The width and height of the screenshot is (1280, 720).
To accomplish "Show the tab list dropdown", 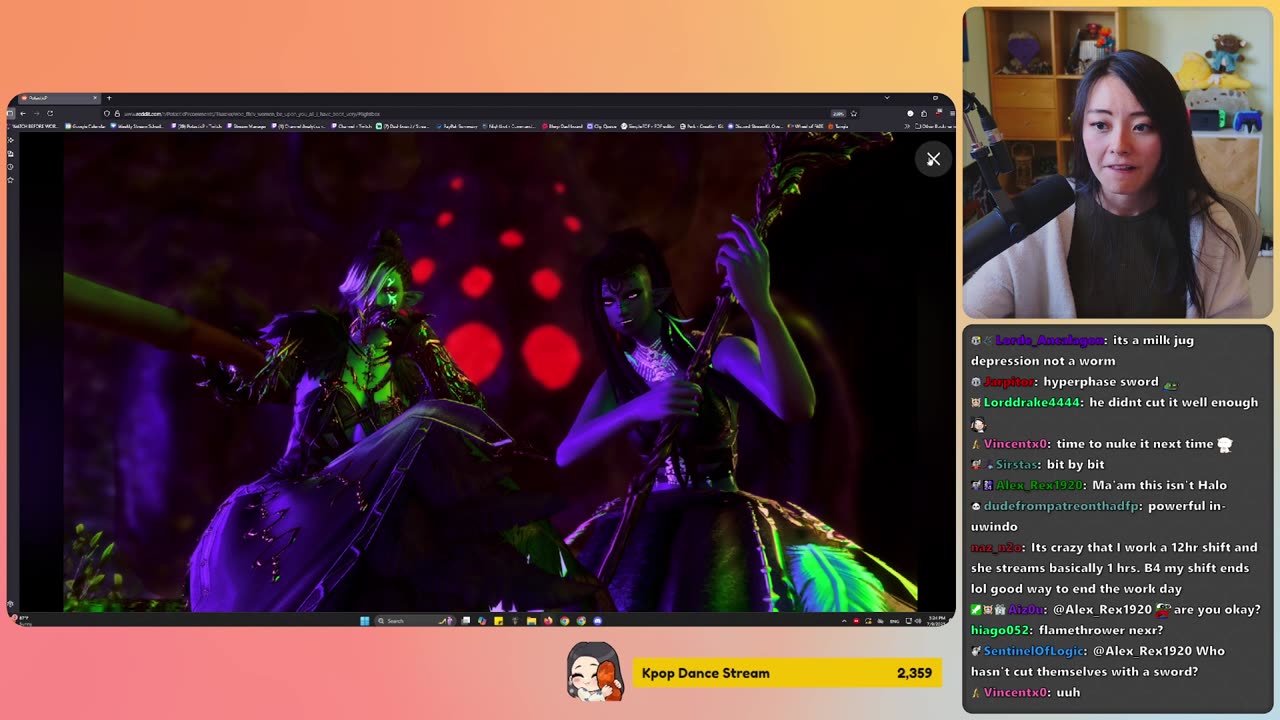I will (x=886, y=98).
